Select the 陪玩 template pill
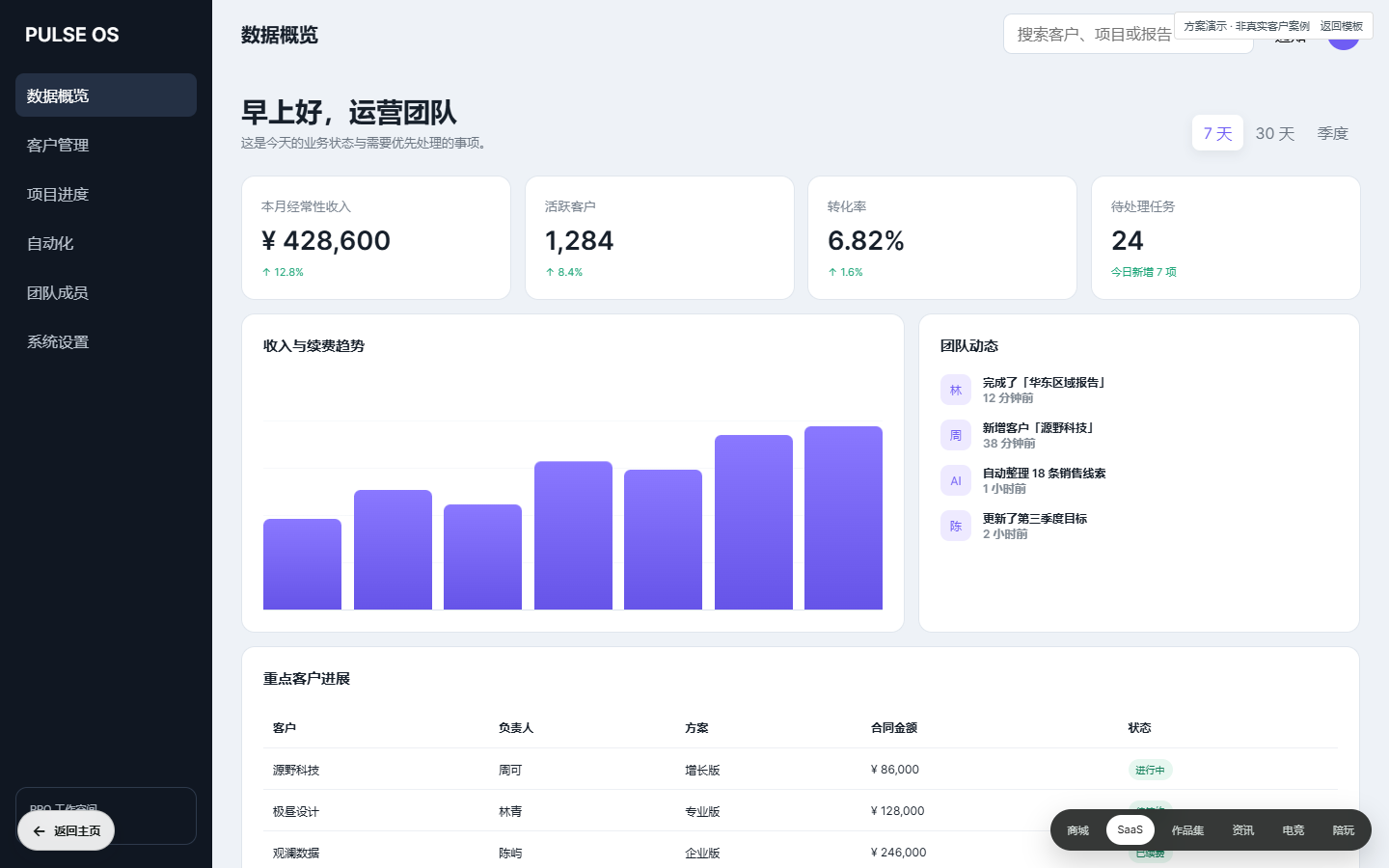Image resolution: width=1389 pixels, height=868 pixels. (x=1344, y=830)
